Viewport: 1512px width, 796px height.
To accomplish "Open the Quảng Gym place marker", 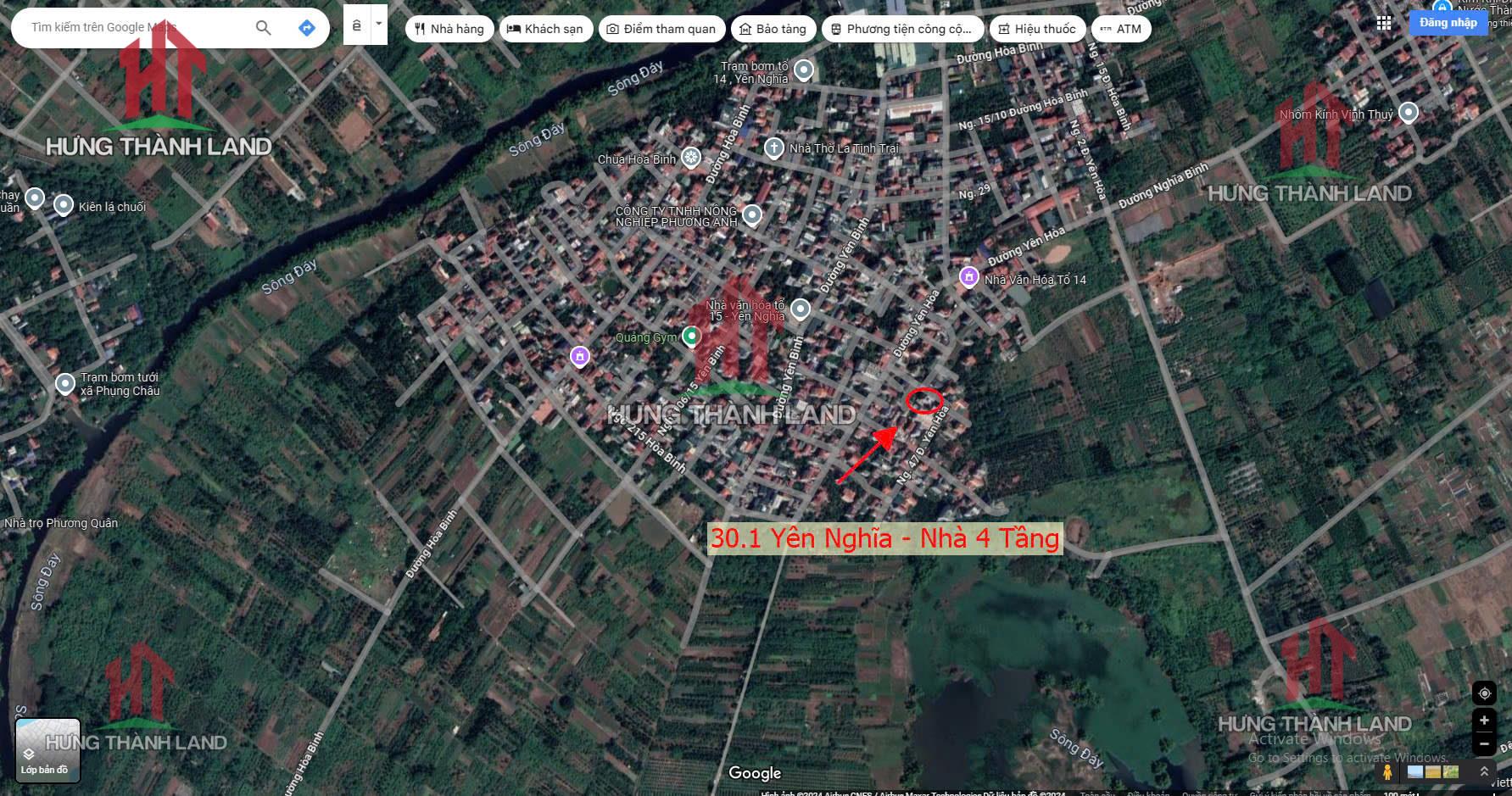I will 692,337.
